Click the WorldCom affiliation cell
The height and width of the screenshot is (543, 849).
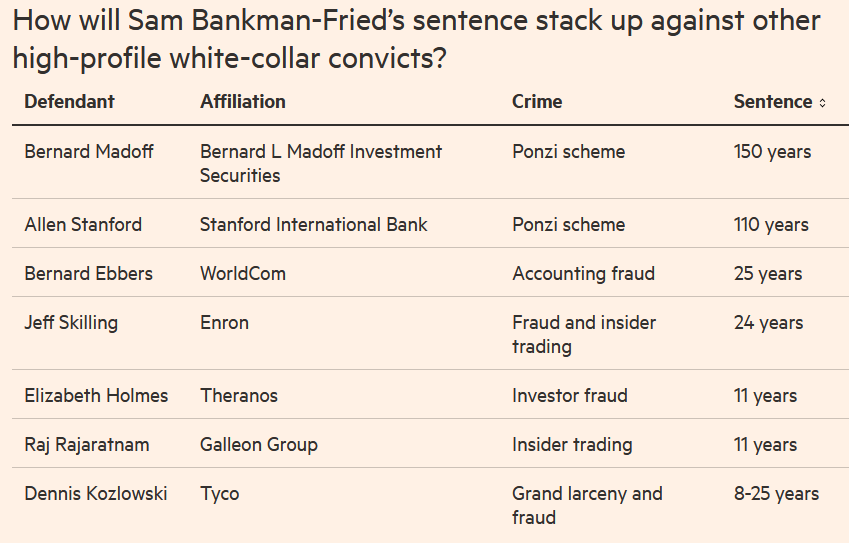pos(243,273)
